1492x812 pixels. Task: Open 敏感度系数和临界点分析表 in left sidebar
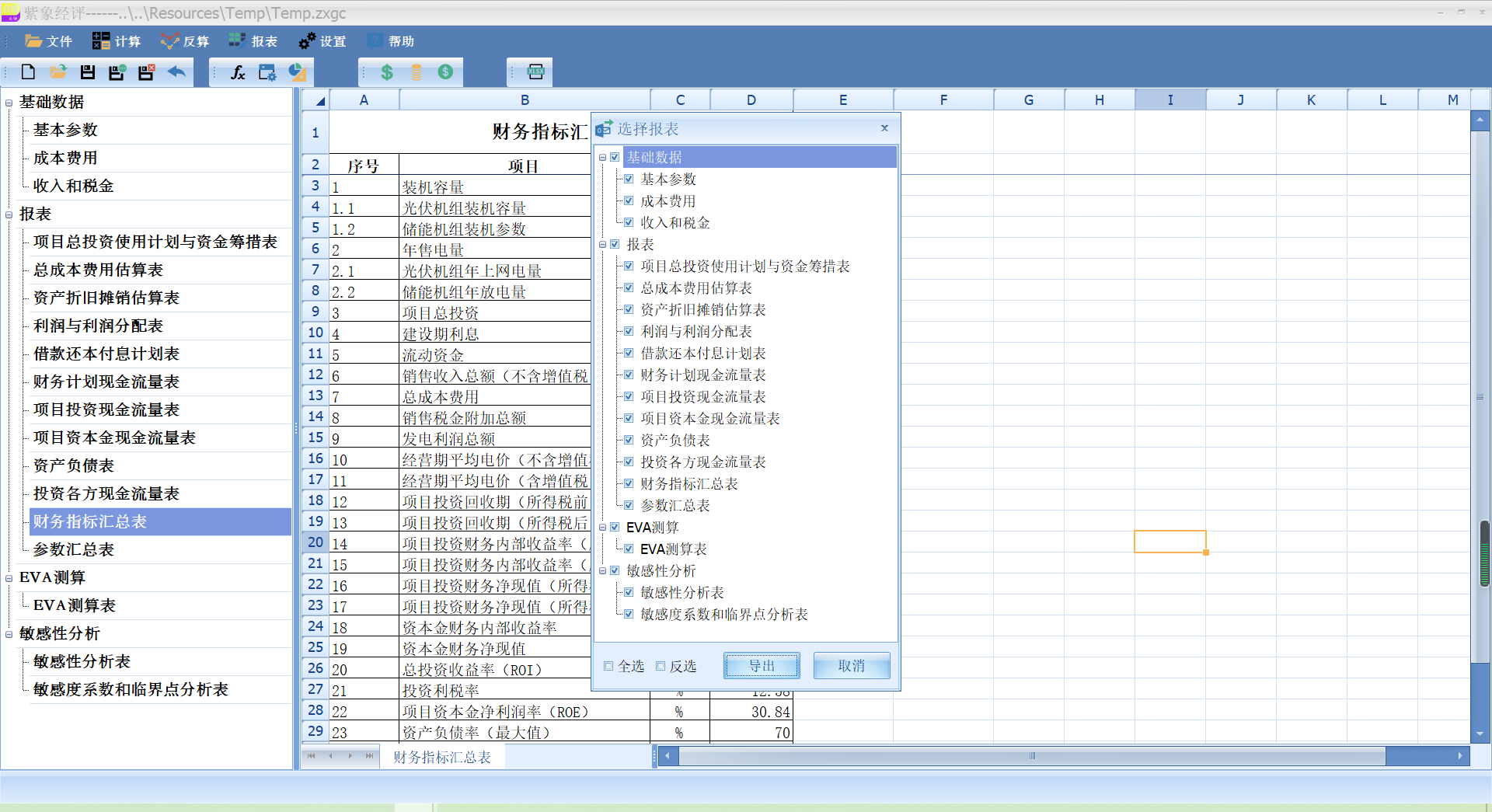tap(131, 689)
